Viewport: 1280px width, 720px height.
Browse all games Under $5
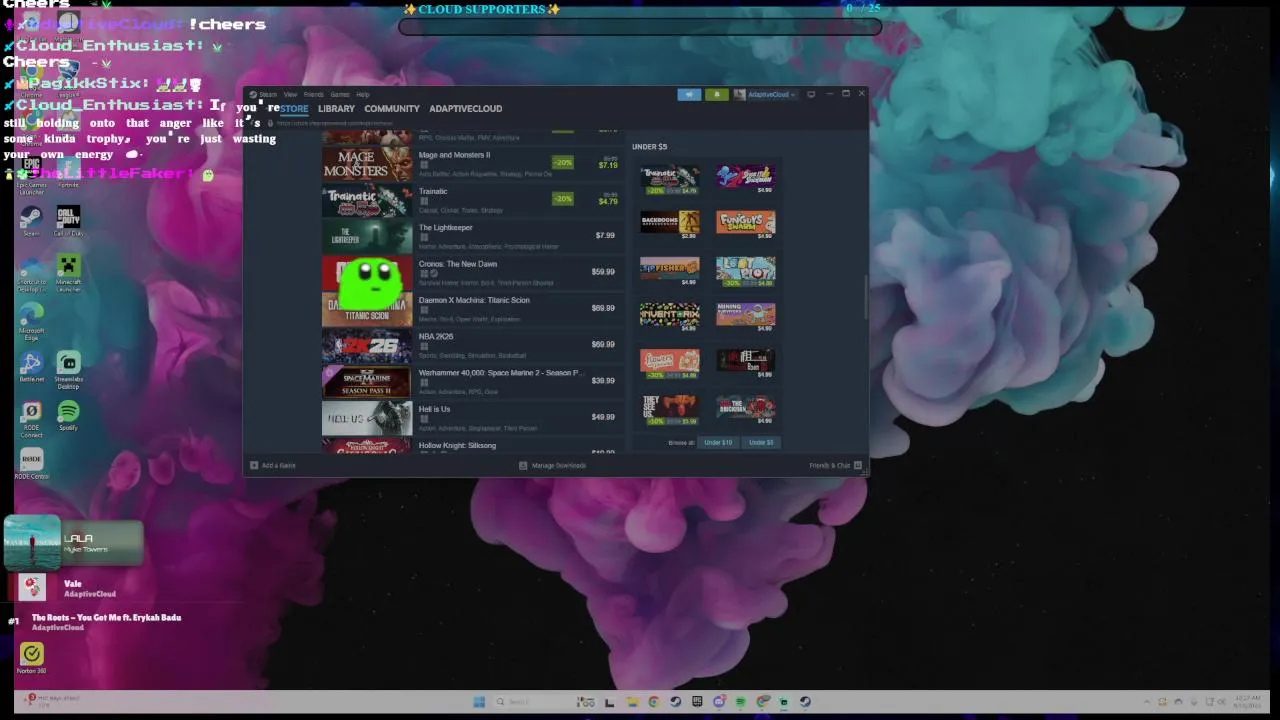pos(761,442)
